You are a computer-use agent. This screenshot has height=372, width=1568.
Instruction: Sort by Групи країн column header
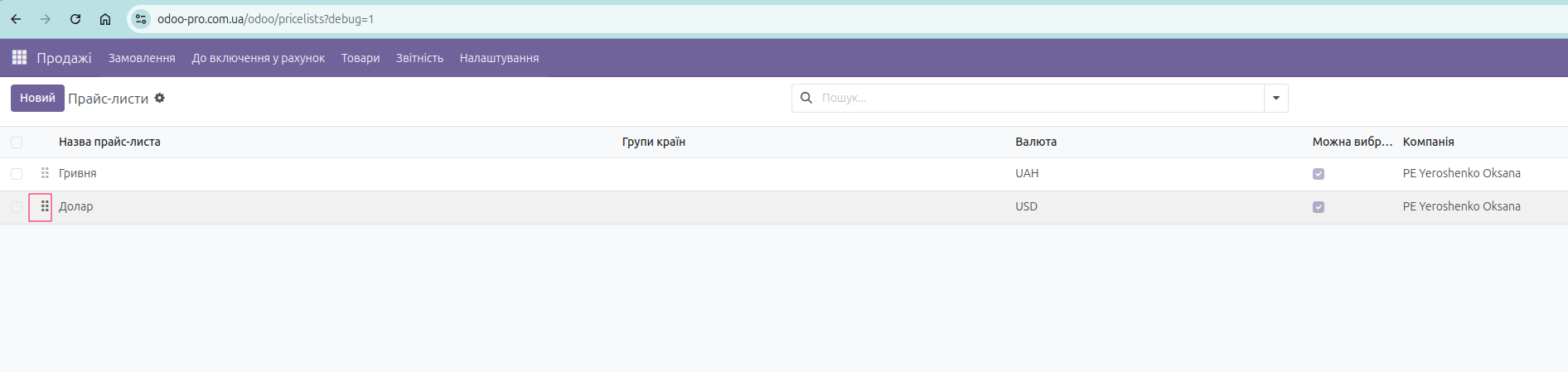(654, 142)
